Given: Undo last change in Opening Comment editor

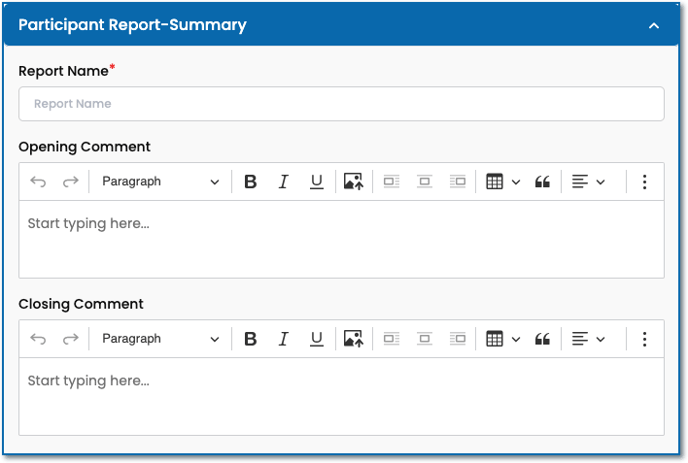Looking at the screenshot, I should 38,182.
